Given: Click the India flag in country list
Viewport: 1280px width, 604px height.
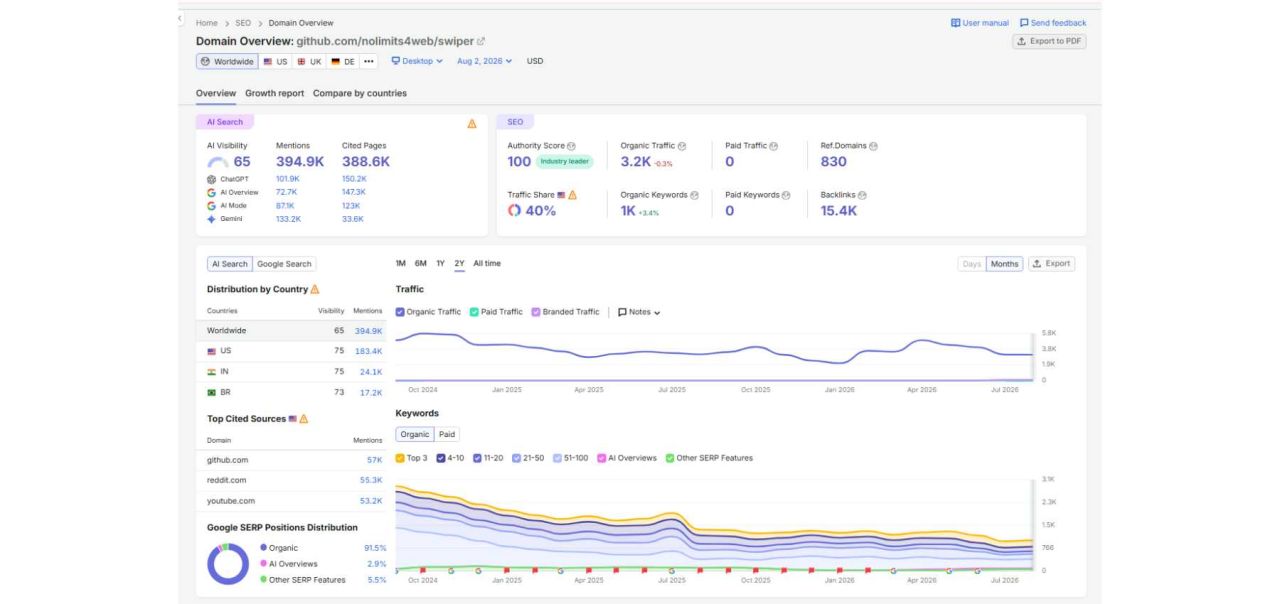Looking at the screenshot, I should [212, 372].
